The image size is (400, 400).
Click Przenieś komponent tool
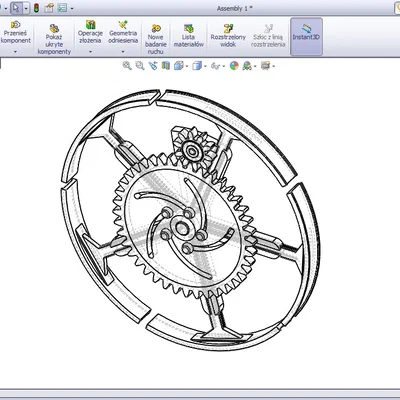pyautogui.click(x=16, y=32)
